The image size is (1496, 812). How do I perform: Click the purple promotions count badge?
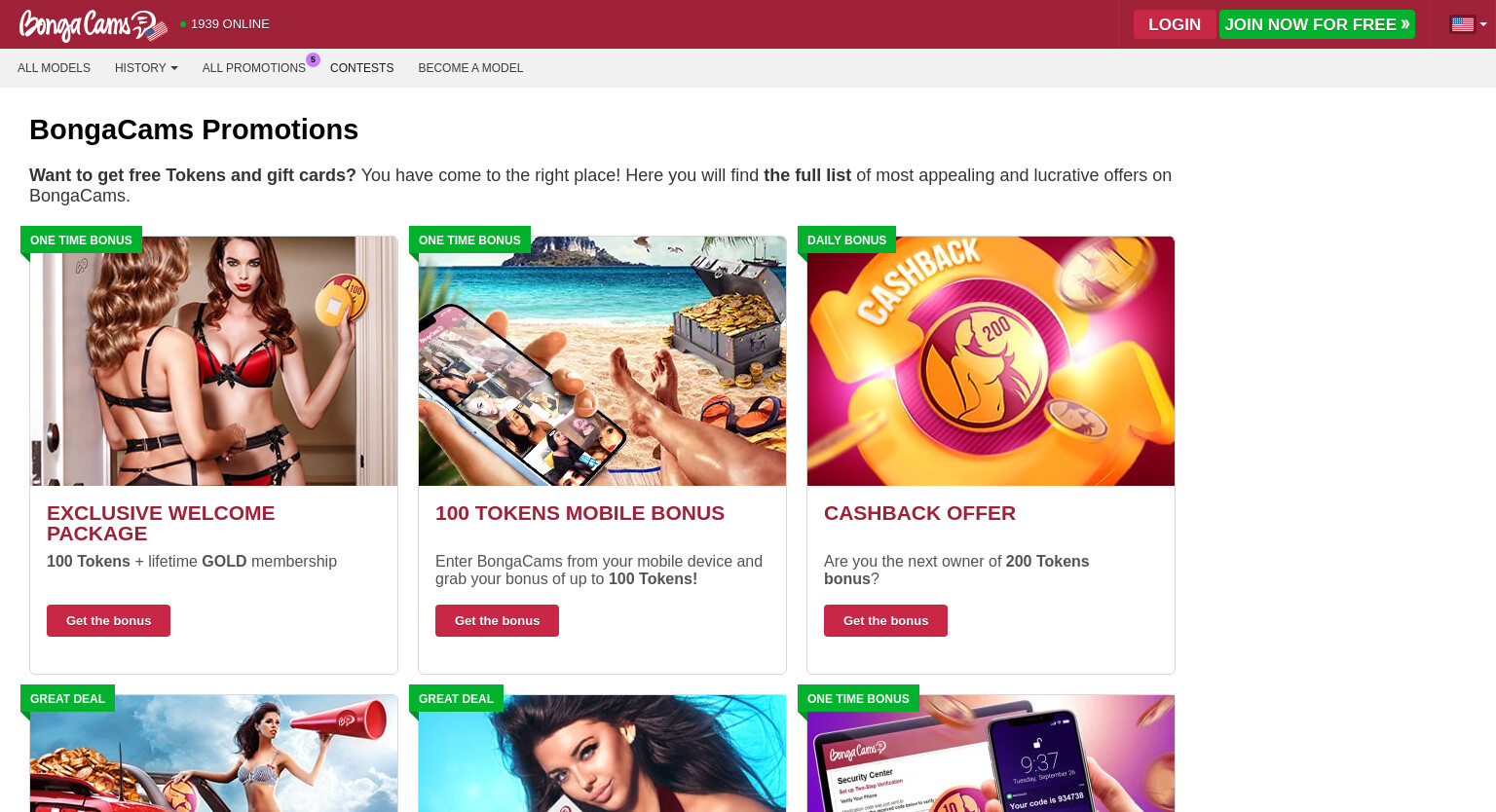[x=313, y=59]
